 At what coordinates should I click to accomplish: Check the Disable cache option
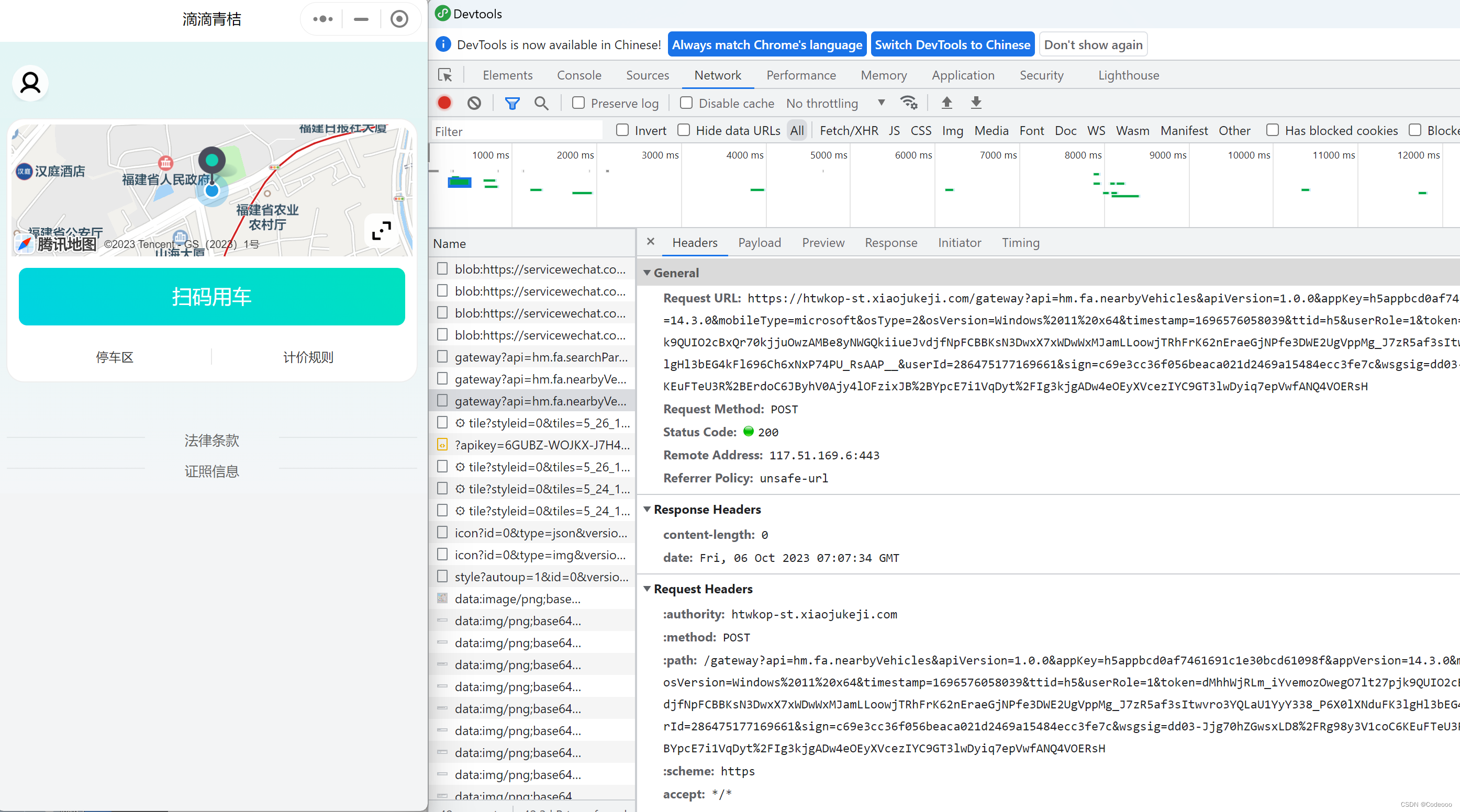click(686, 103)
